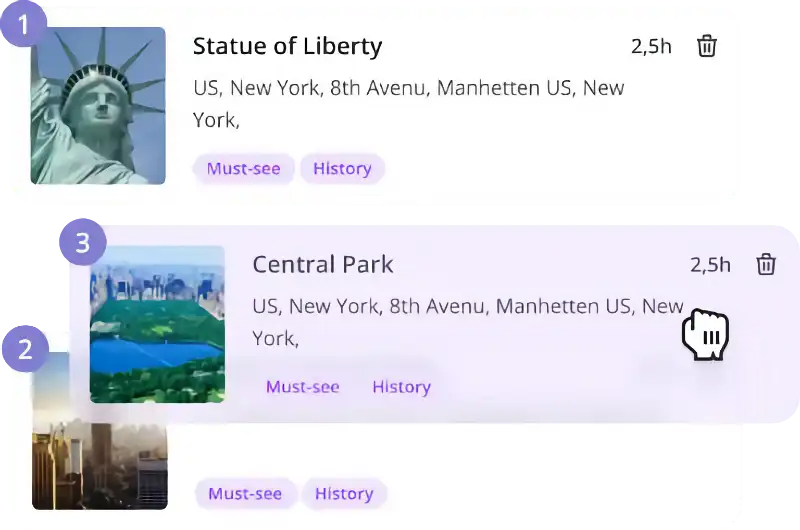Viewport: 800px width, 530px height.
Task: Open the Central Park title
Action: [x=323, y=264]
